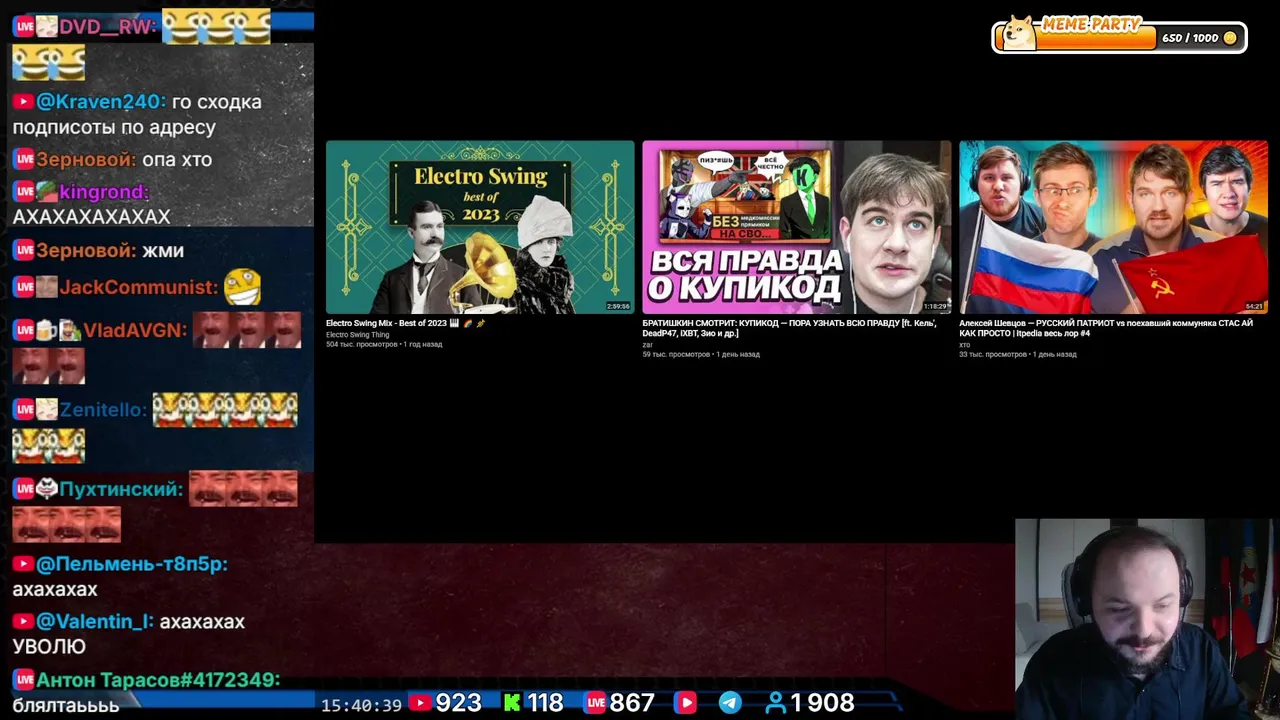This screenshot has width=1280, height=720.
Task: Click the Meme Party progress bar
Action: pos(1119,37)
